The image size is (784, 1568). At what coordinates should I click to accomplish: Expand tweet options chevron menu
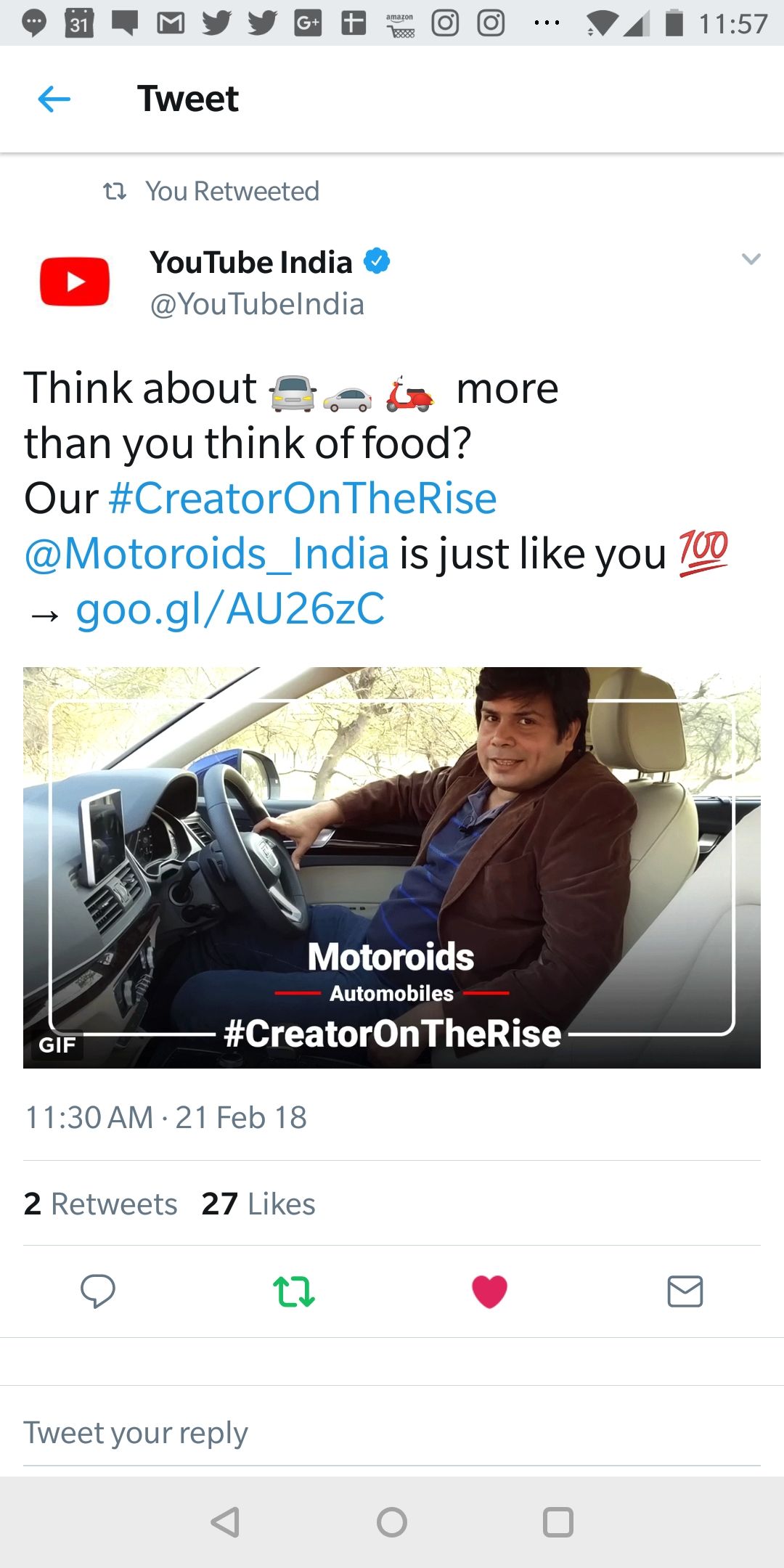pyautogui.click(x=751, y=259)
